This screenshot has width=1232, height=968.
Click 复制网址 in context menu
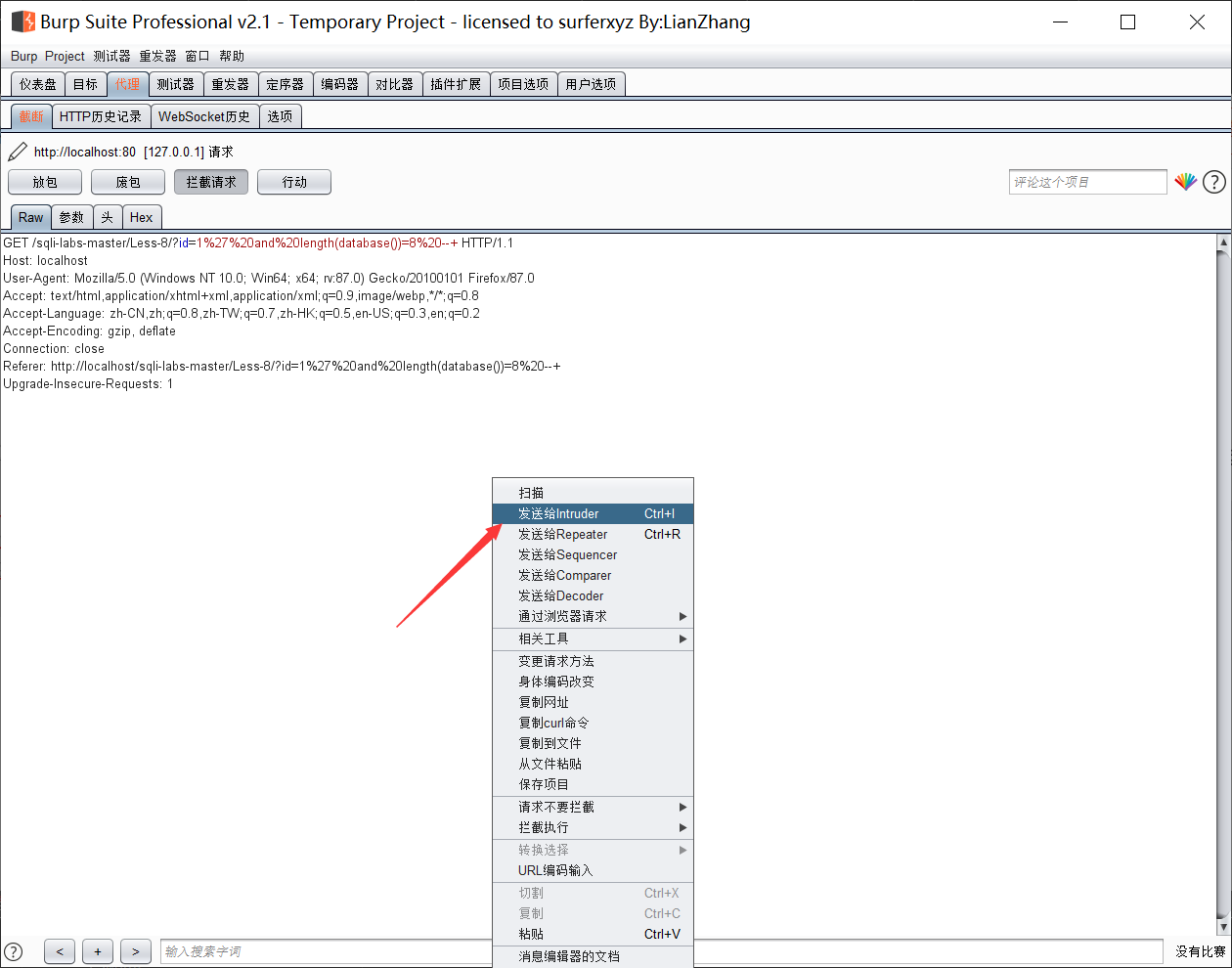(593, 702)
